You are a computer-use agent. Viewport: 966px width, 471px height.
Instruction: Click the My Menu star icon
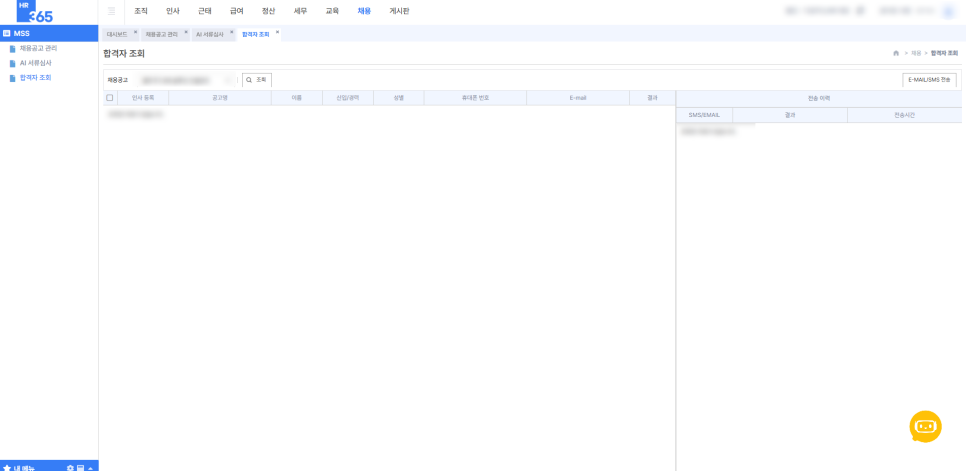coord(7,467)
